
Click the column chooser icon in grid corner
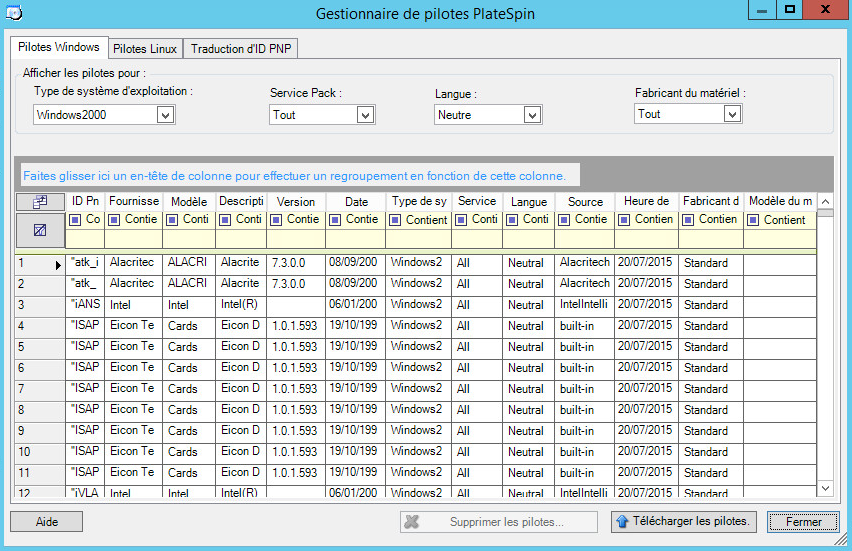point(40,201)
